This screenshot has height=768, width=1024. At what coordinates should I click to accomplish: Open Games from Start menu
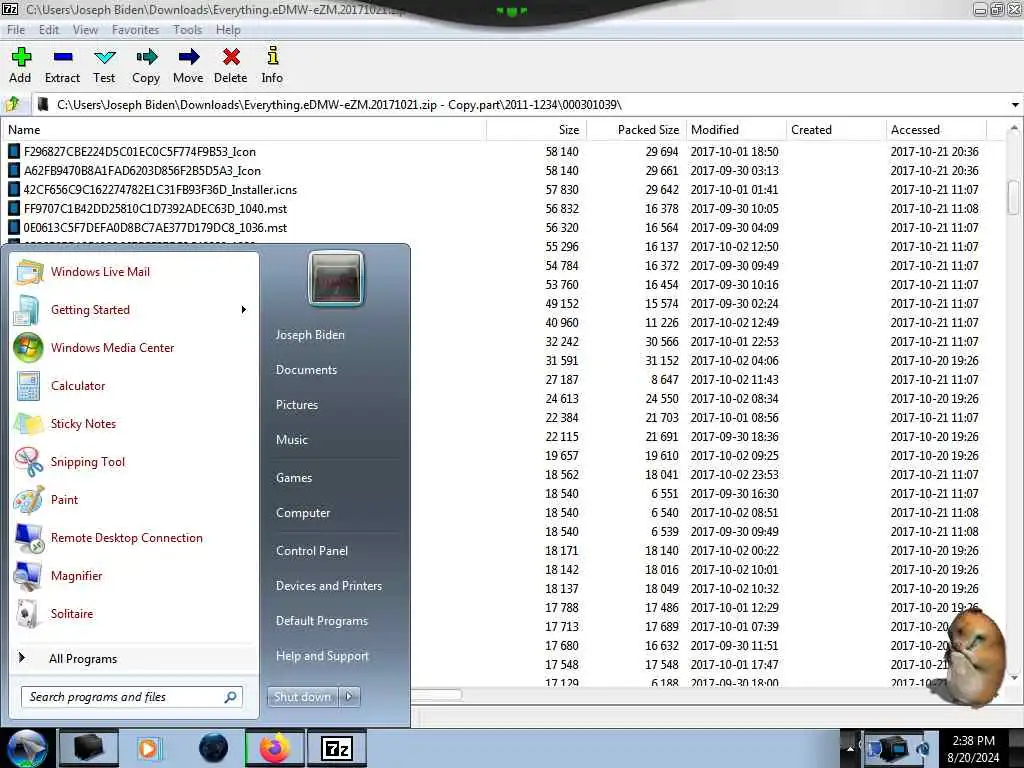point(294,477)
